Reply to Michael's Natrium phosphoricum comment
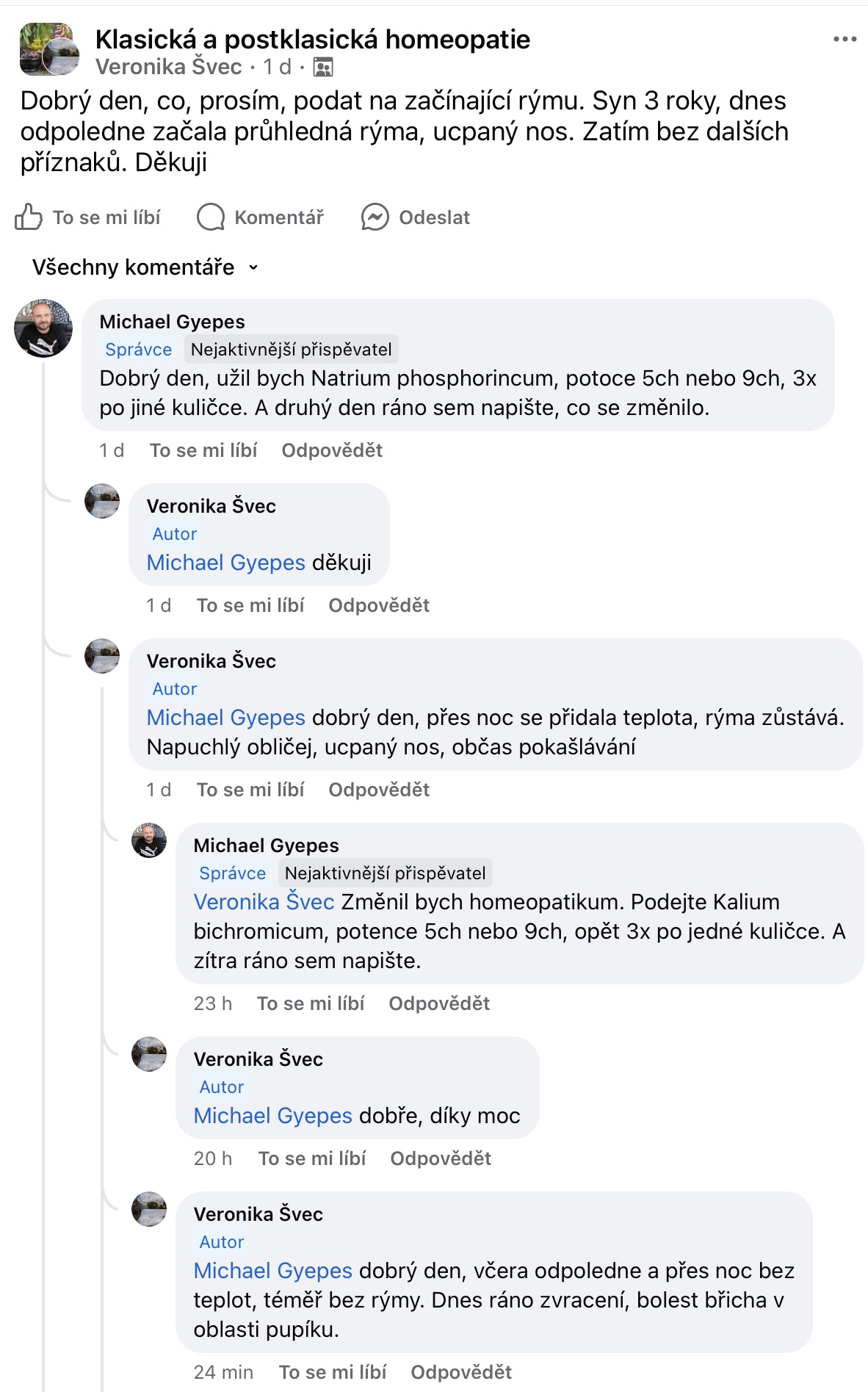The width and height of the screenshot is (868, 1392). 332,450
